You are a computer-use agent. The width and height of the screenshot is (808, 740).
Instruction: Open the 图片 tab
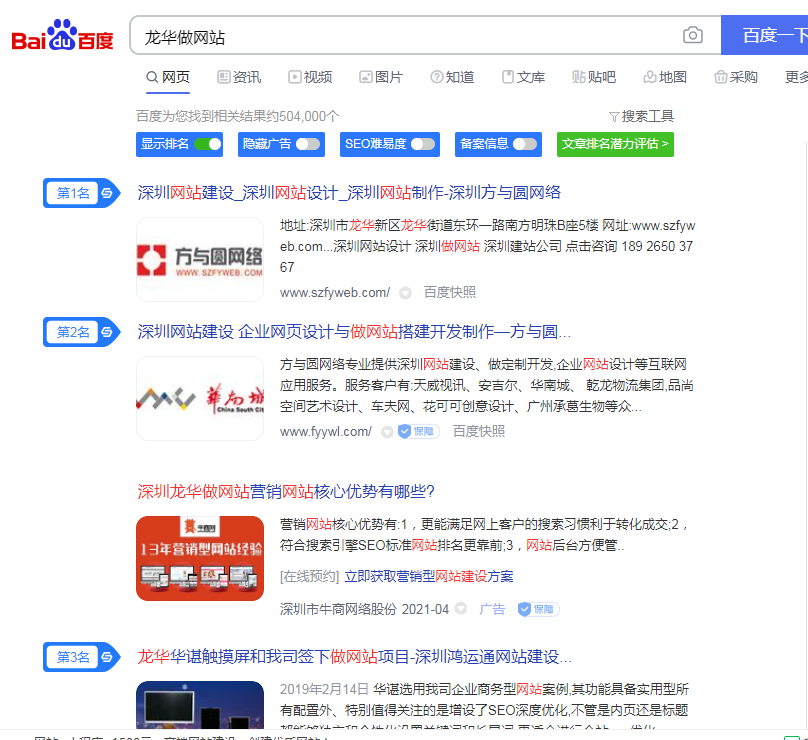(x=381, y=77)
